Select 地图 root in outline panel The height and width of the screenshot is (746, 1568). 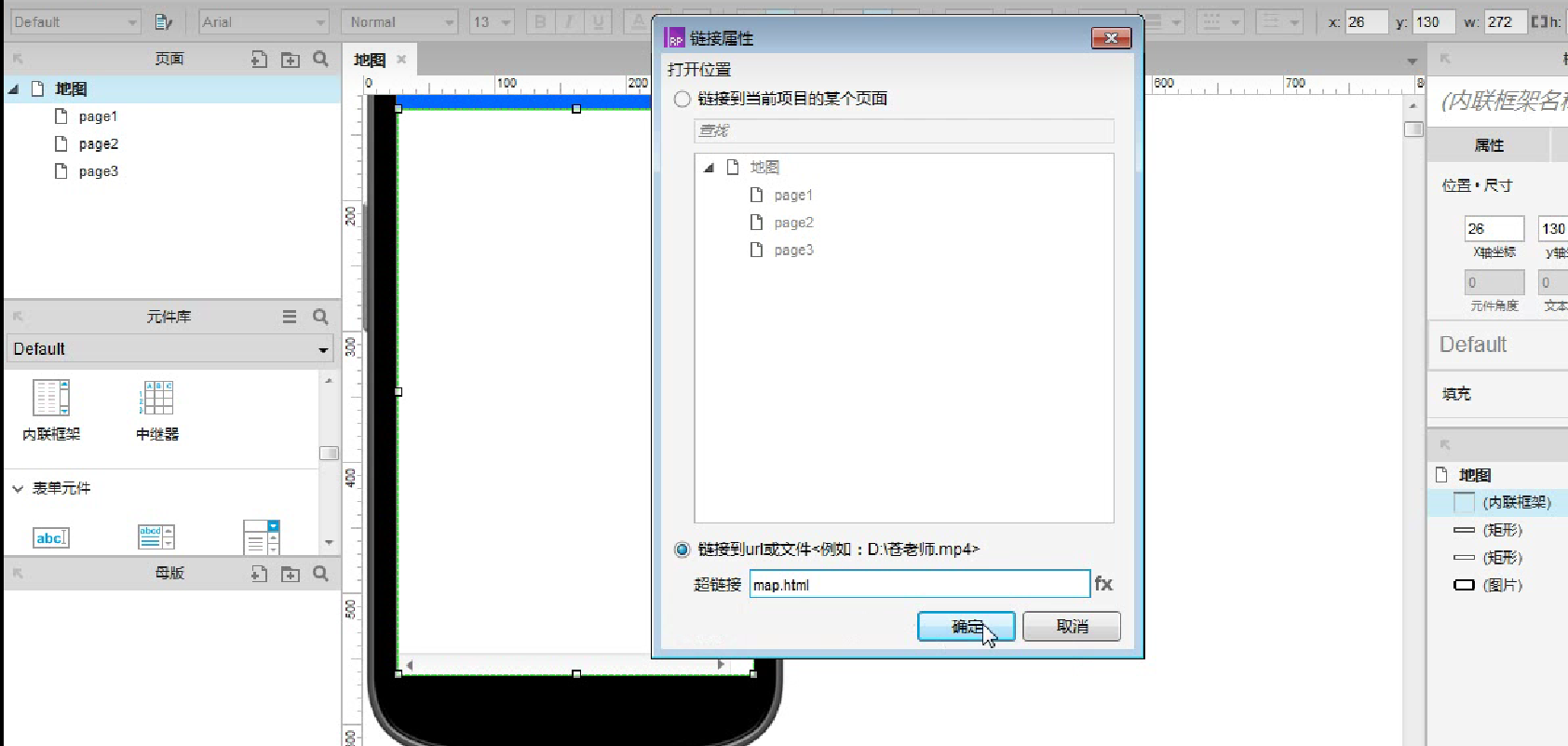pos(1475,475)
